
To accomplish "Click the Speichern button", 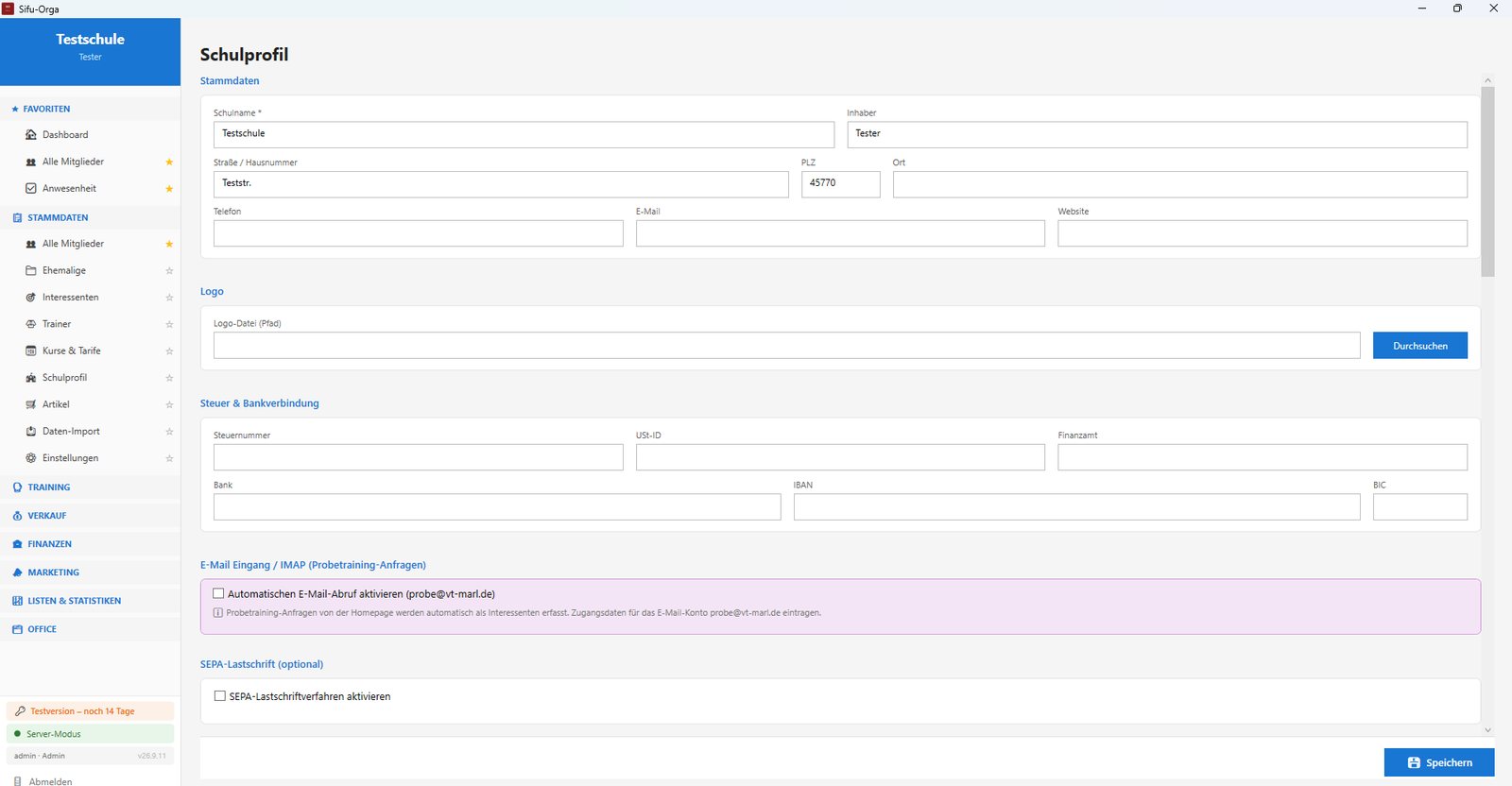I will (x=1439, y=762).
